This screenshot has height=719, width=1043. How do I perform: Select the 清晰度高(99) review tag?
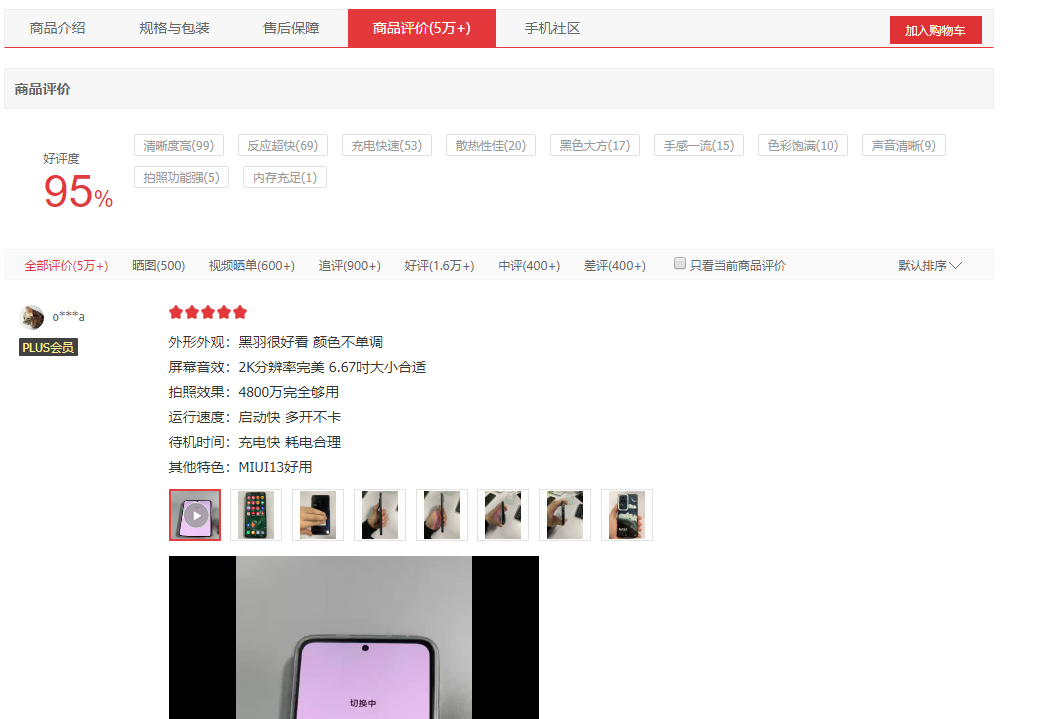click(x=180, y=144)
